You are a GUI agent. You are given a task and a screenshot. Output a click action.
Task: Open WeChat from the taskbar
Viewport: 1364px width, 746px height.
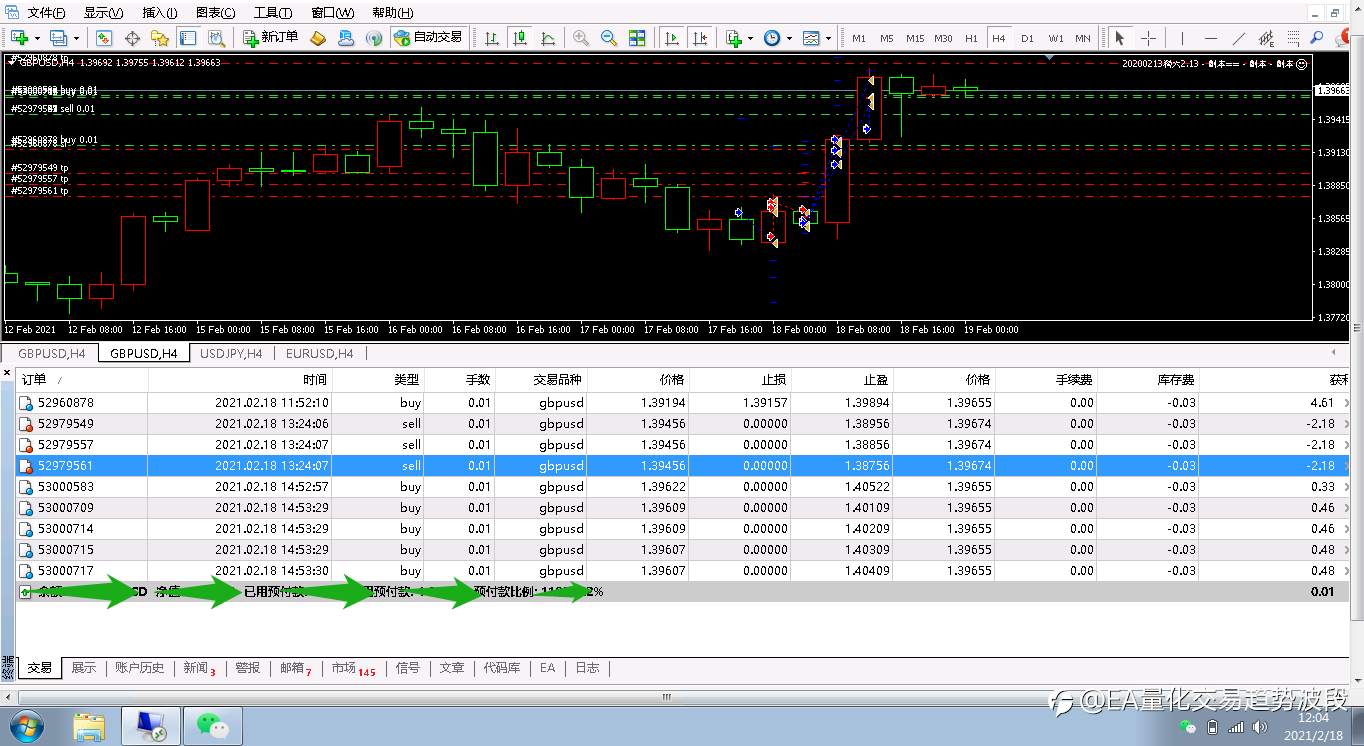(212, 726)
